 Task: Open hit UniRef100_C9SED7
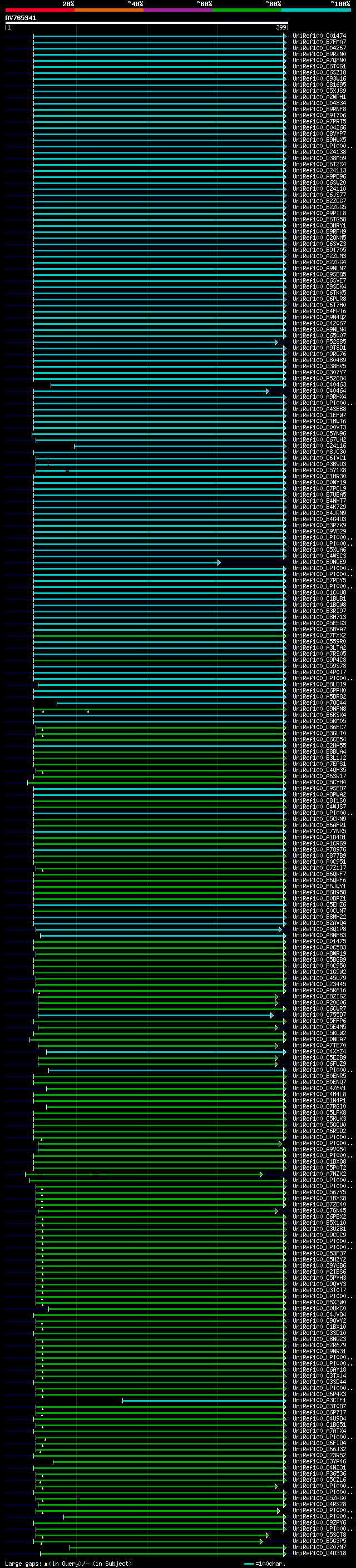[319, 789]
